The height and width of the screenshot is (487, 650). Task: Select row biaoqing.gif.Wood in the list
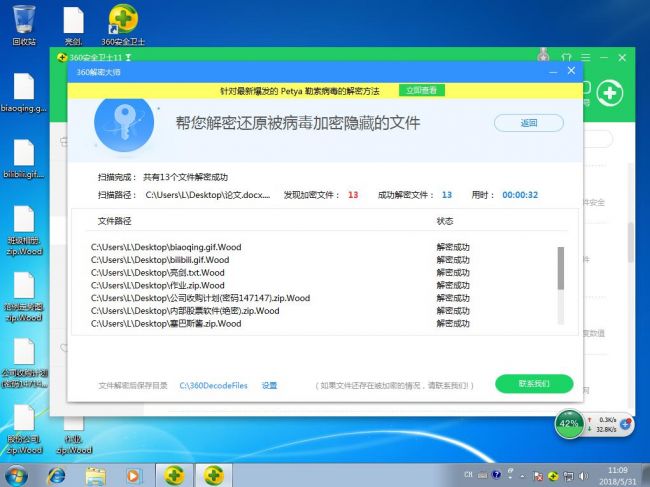pyautogui.click(x=280, y=247)
